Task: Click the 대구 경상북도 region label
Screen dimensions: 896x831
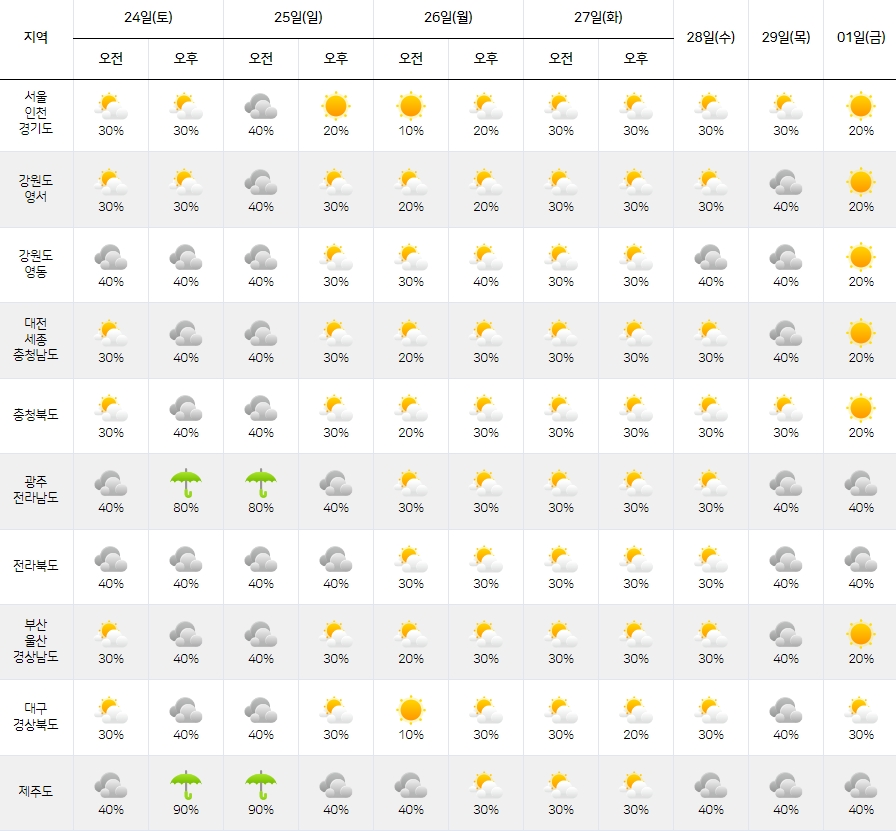Action: point(36,716)
